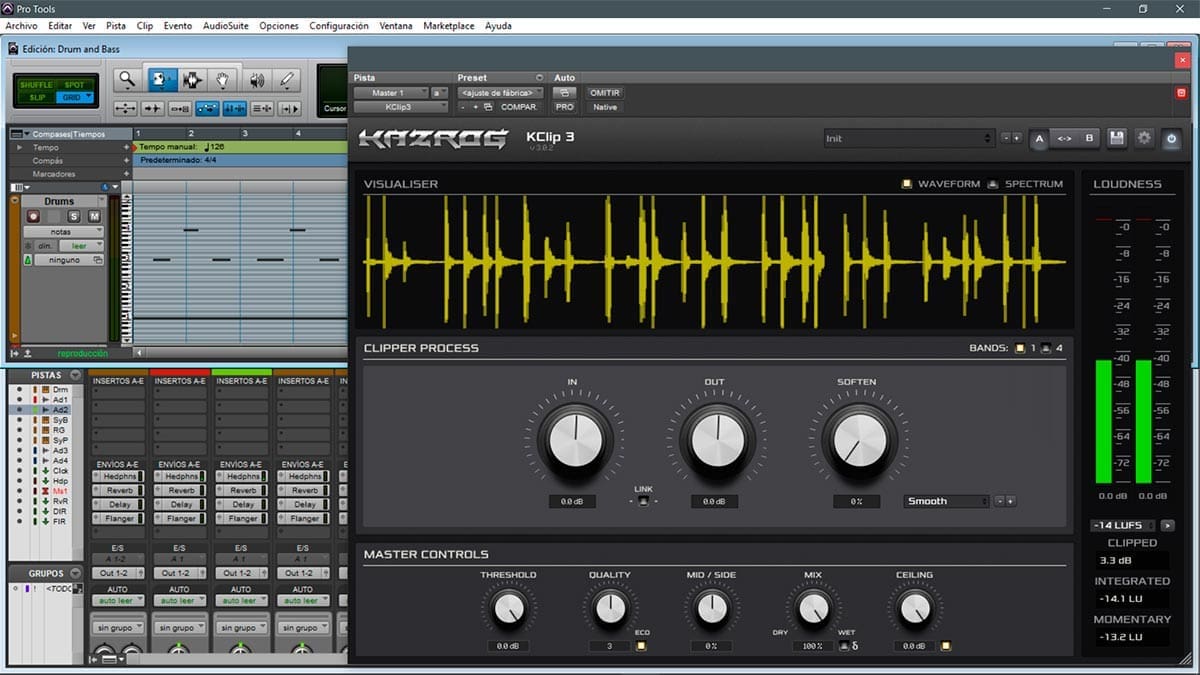Select GRID edit mode

(73, 97)
